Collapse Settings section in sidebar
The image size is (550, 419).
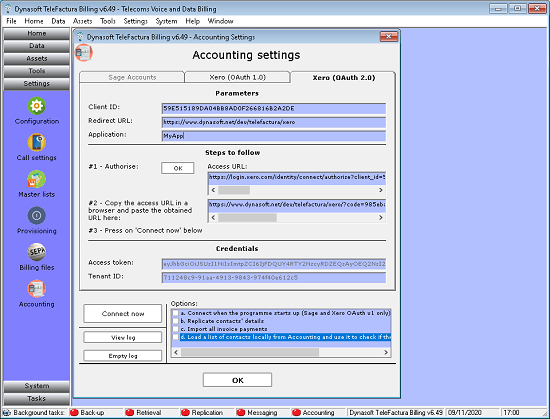[x=36, y=84]
